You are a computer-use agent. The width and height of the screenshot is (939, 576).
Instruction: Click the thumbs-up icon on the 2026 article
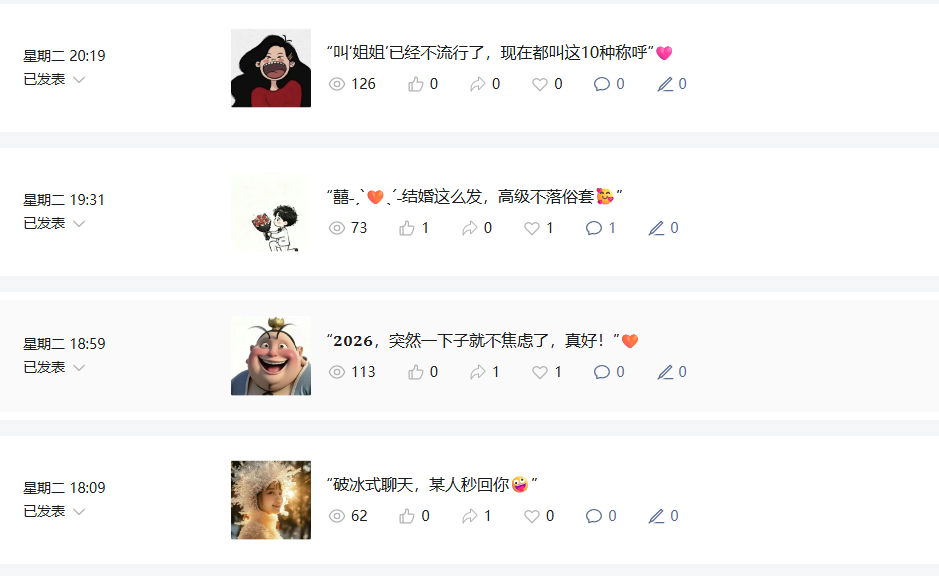coord(416,372)
